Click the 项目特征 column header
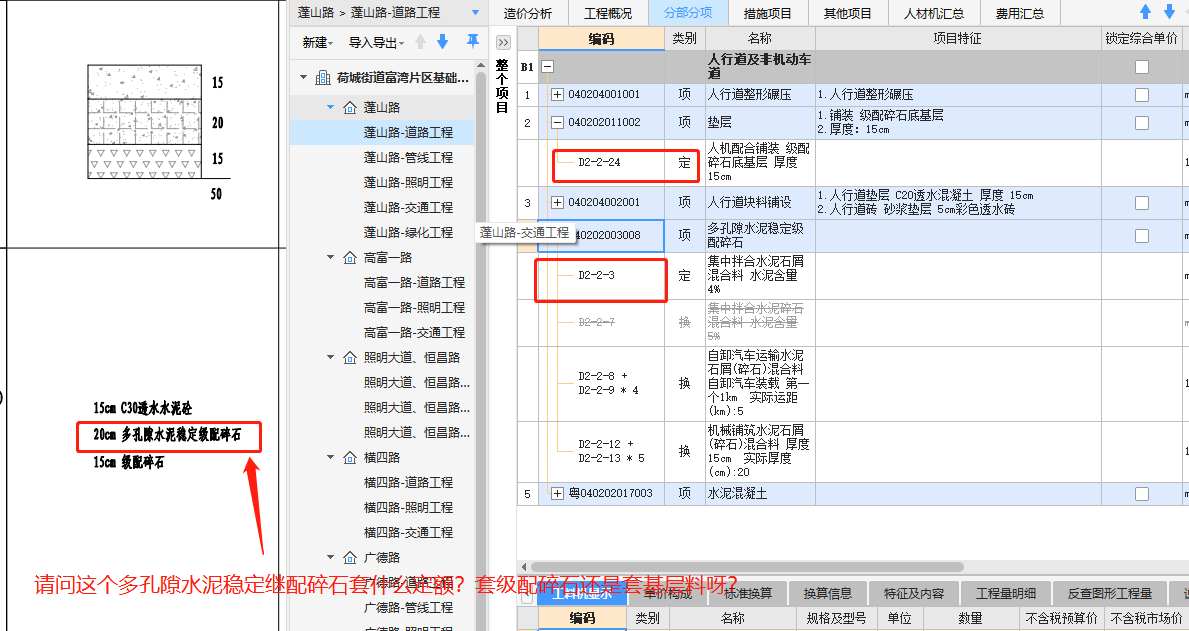1189x631 pixels. (x=958, y=39)
